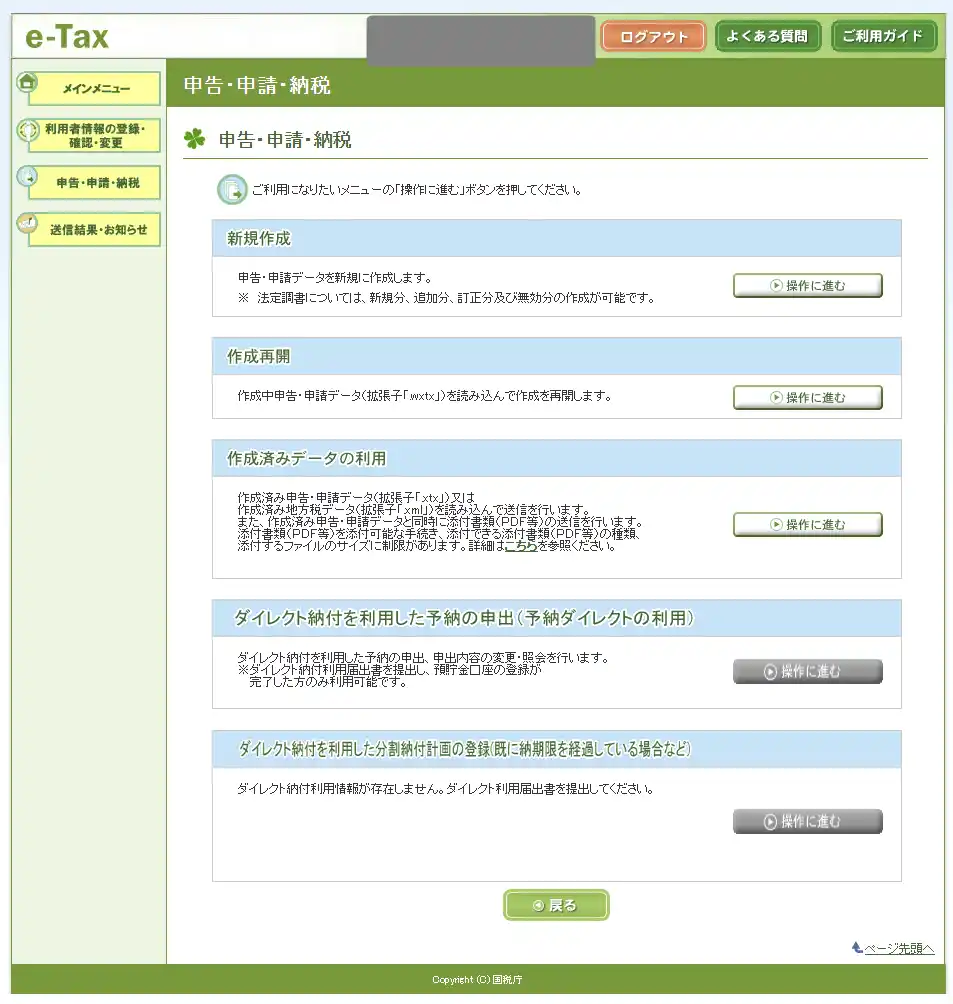
Task: Jump to top via ページ先頭へ link
Action: coord(898,948)
